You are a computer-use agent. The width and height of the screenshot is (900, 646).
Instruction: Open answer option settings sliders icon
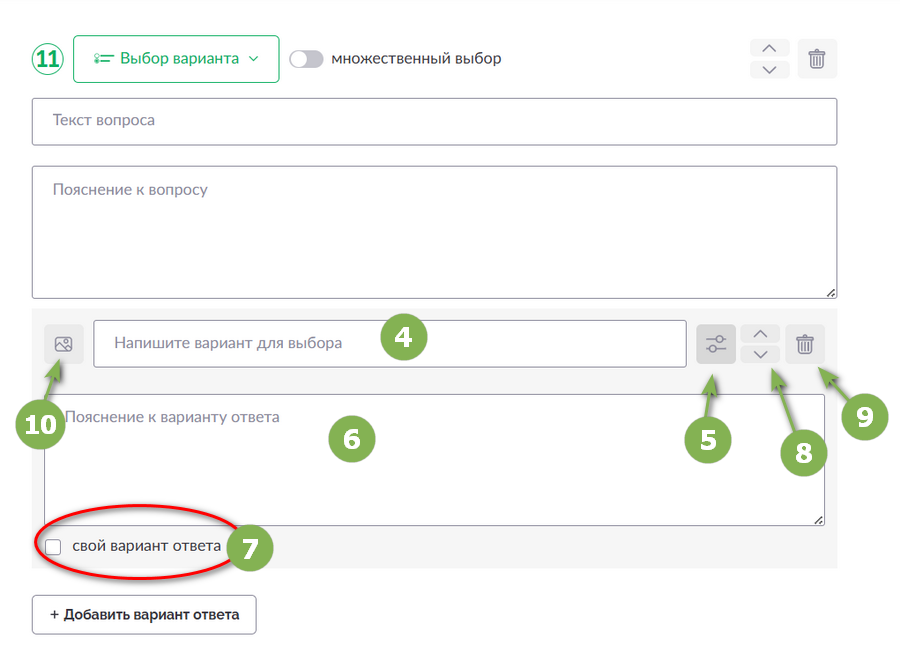tap(716, 344)
